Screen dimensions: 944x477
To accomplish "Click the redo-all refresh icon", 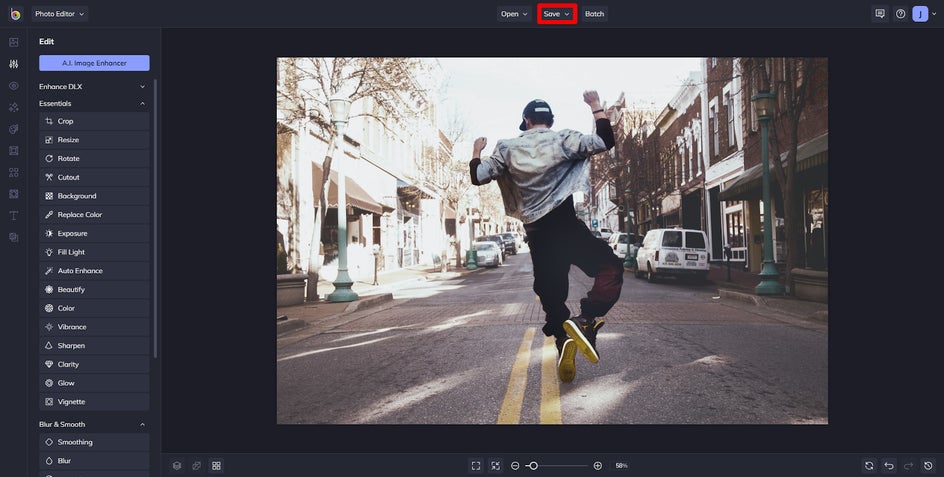I will click(869, 466).
